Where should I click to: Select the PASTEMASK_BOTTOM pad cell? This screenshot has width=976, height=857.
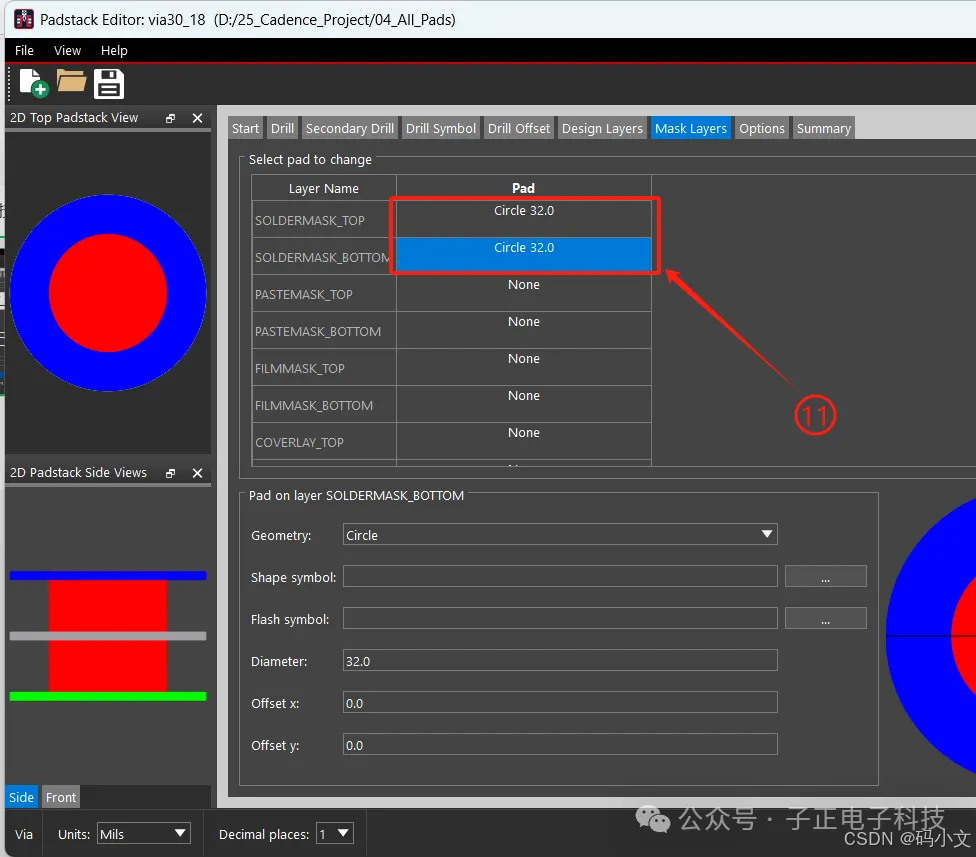pos(523,329)
